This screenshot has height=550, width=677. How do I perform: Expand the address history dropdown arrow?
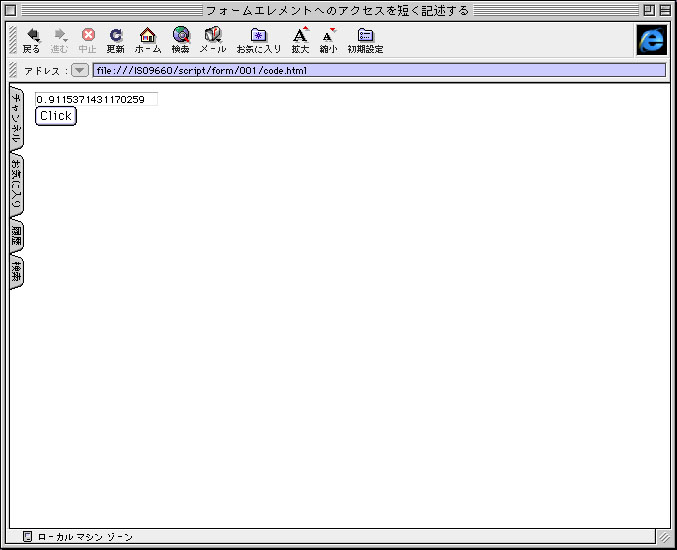(80, 71)
